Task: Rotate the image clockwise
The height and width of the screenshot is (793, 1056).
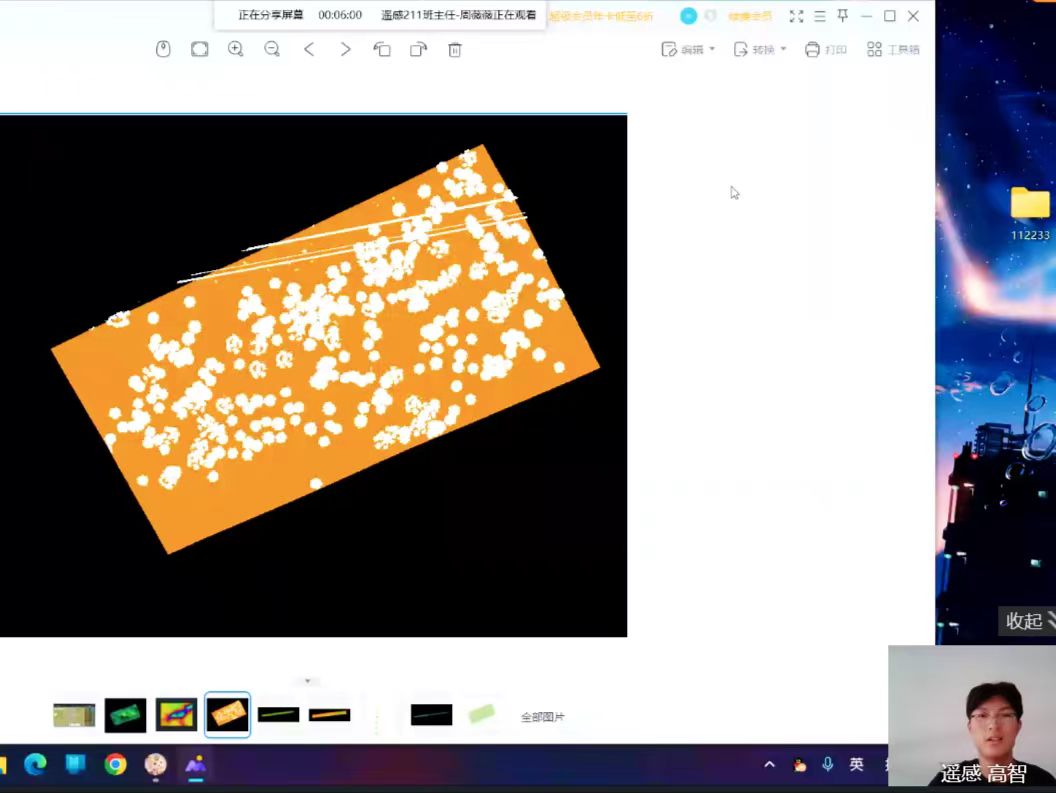Action: [418, 49]
